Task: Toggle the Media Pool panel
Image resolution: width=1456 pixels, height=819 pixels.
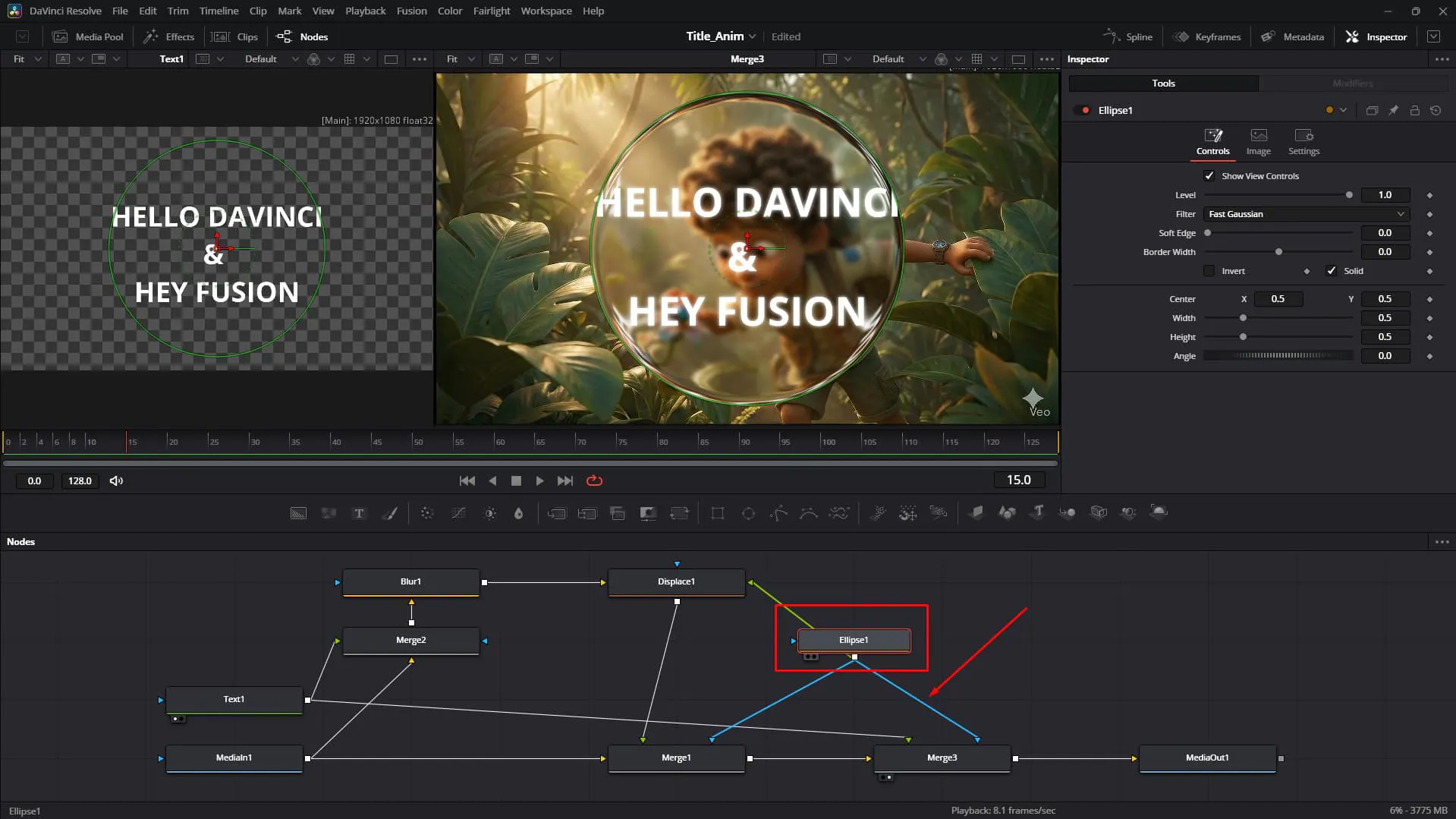Action: [x=88, y=36]
